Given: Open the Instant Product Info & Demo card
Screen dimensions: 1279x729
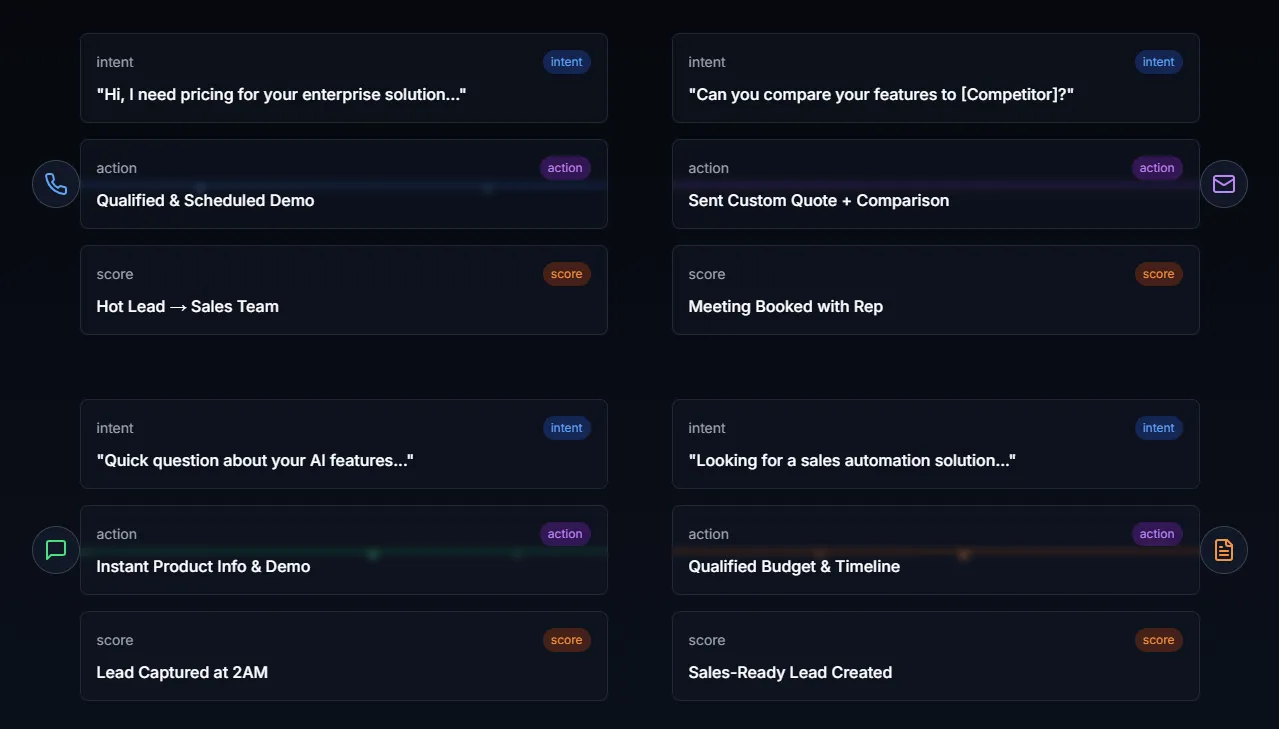Looking at the screenshot, I should click(343, 551).
